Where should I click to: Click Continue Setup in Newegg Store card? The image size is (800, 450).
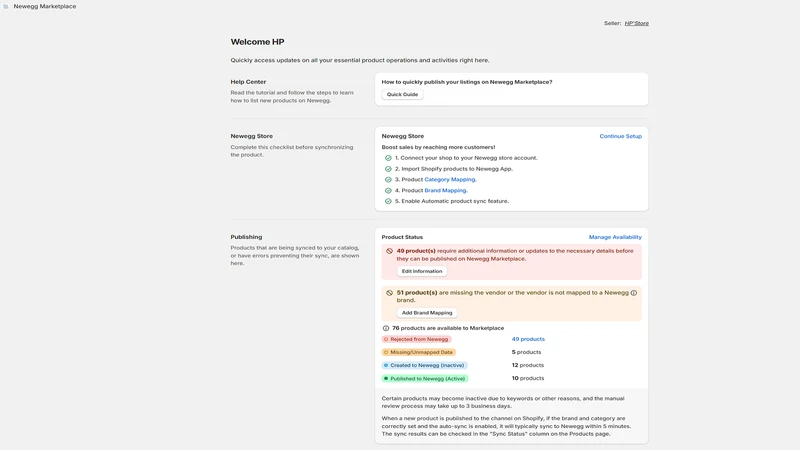pos(620,136)
